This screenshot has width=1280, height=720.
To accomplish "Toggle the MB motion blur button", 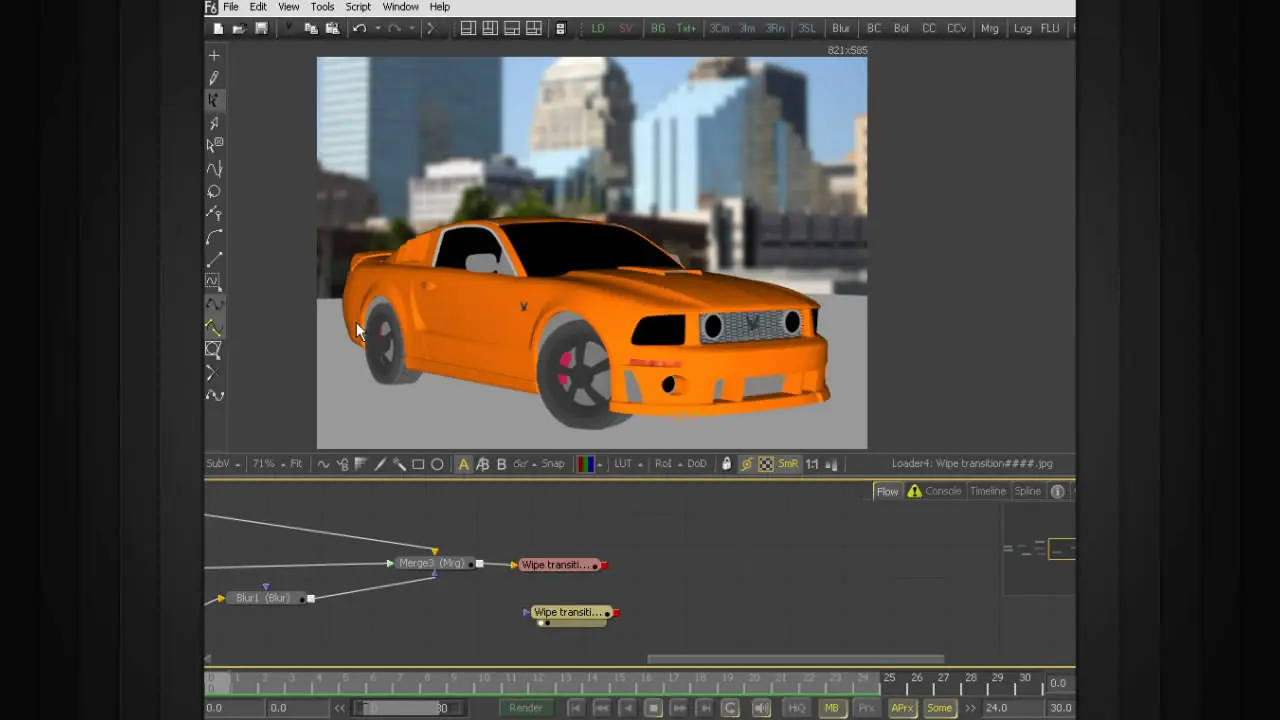I will (x=831, y=708).
